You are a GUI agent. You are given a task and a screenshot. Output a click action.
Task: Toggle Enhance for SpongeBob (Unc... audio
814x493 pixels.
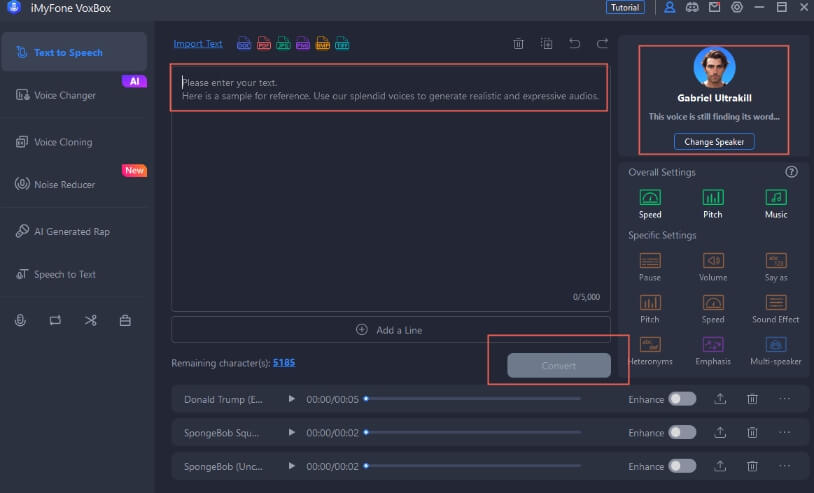click(682, 466)
